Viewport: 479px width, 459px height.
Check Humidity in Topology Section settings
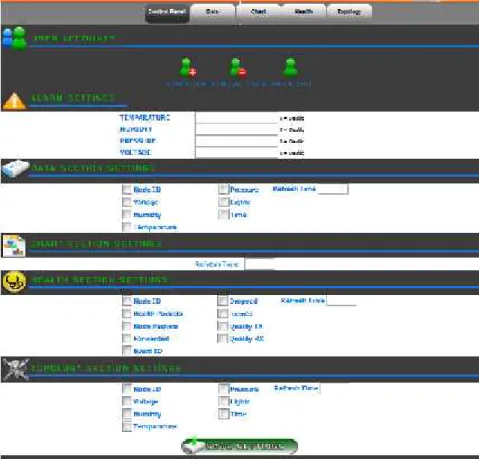tap(127, 414)
